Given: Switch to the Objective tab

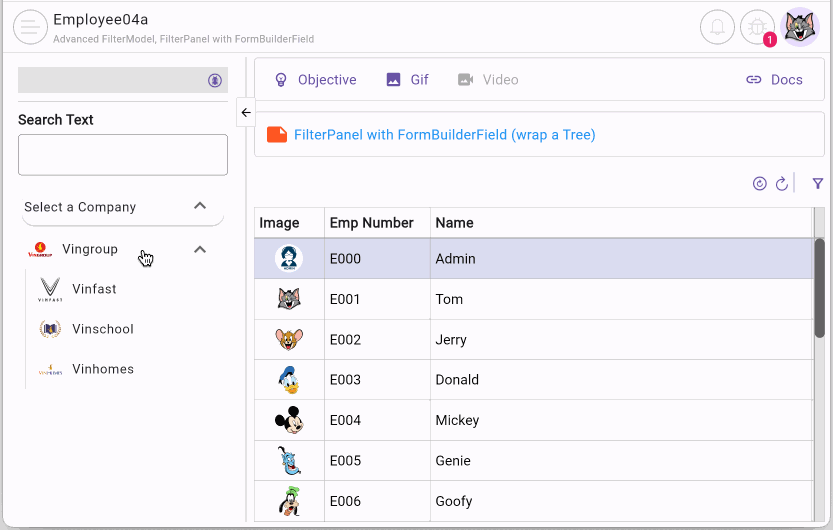Looking at the screenshot, I should 315,80.
